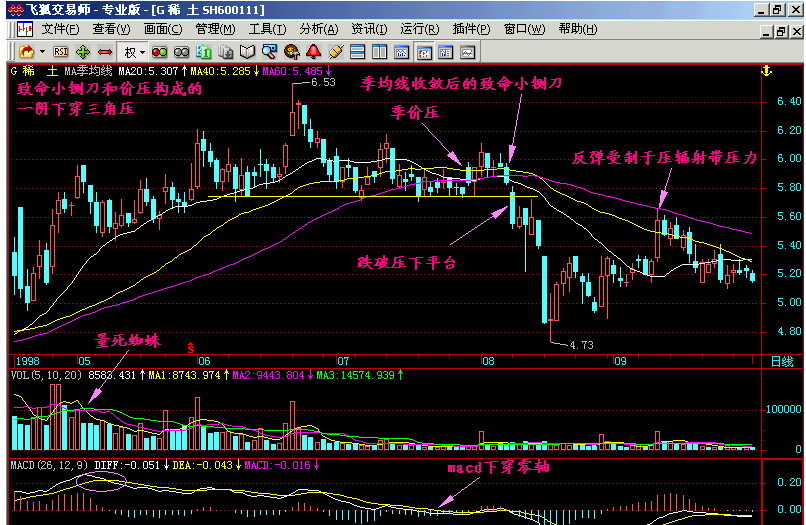The width and height of the screenshot is (806, 525).
Task: Open the 查看(V) menu
Action: 112,29
